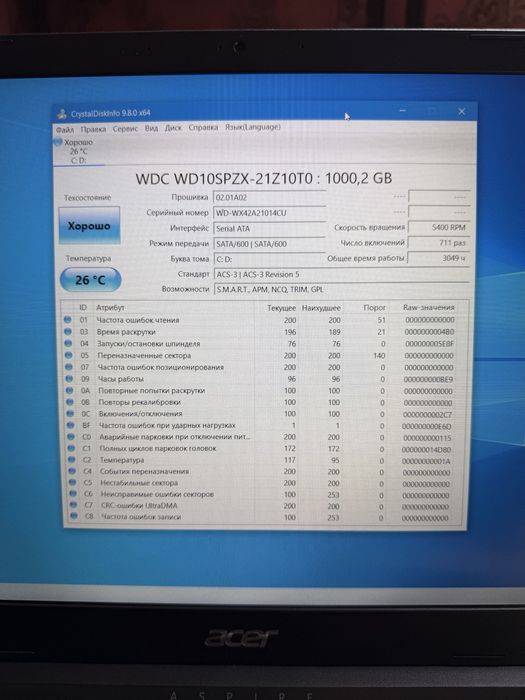Click the disk title WDC WD10SPZX-21Z10T0
The width and height of the screenshot is (525, 700).
click(x=225, y=179)
